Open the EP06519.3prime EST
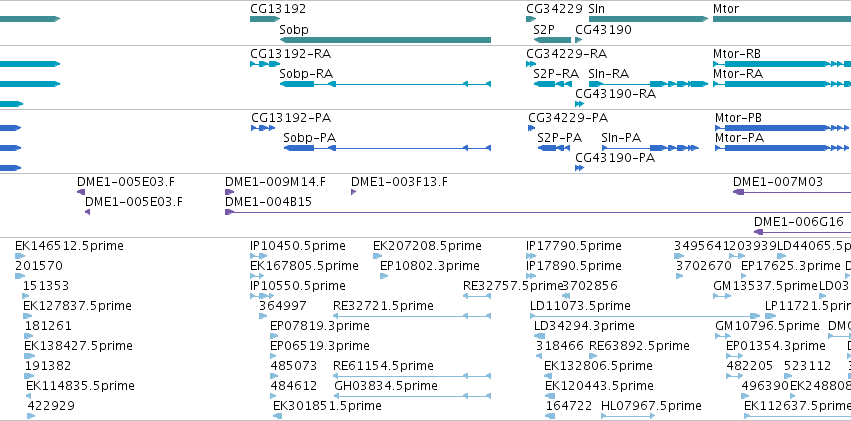The height and width of the screenshot is (421, 851). 273,356
